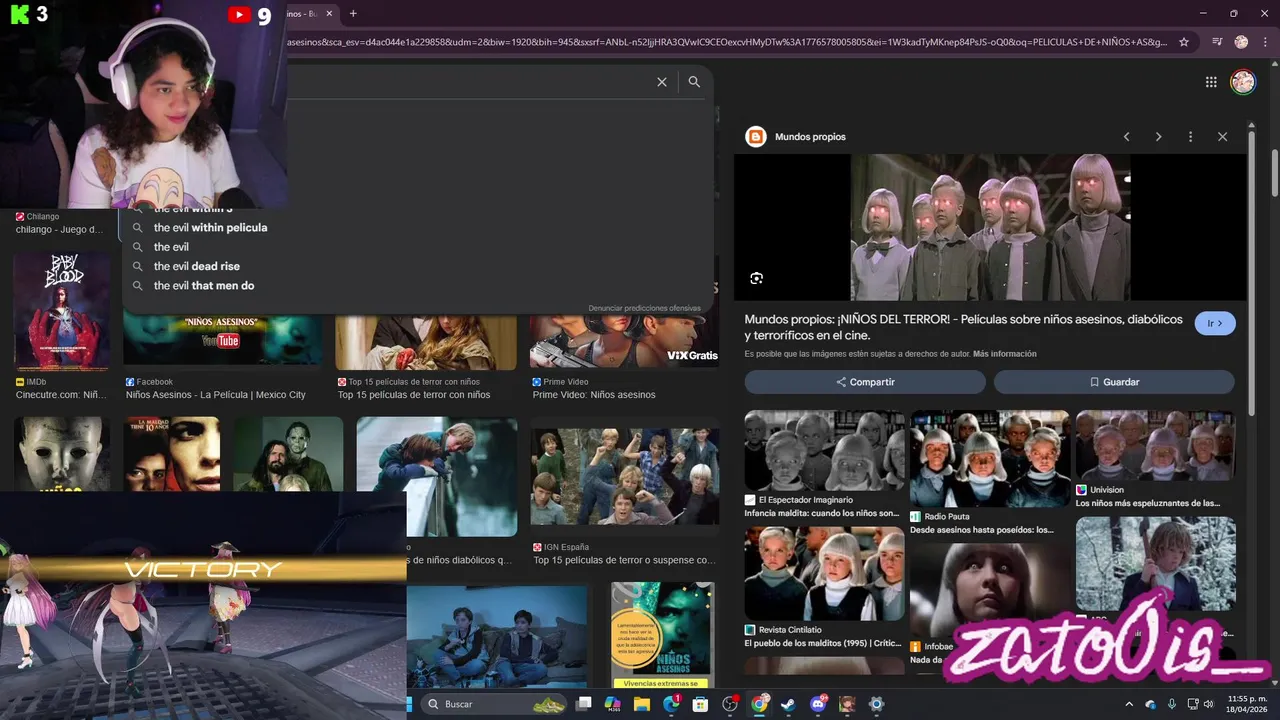Screen dimensions: 1280x720
Task: Click the Windows taskbar Buscar search box
Action: (x=496, y=704)
